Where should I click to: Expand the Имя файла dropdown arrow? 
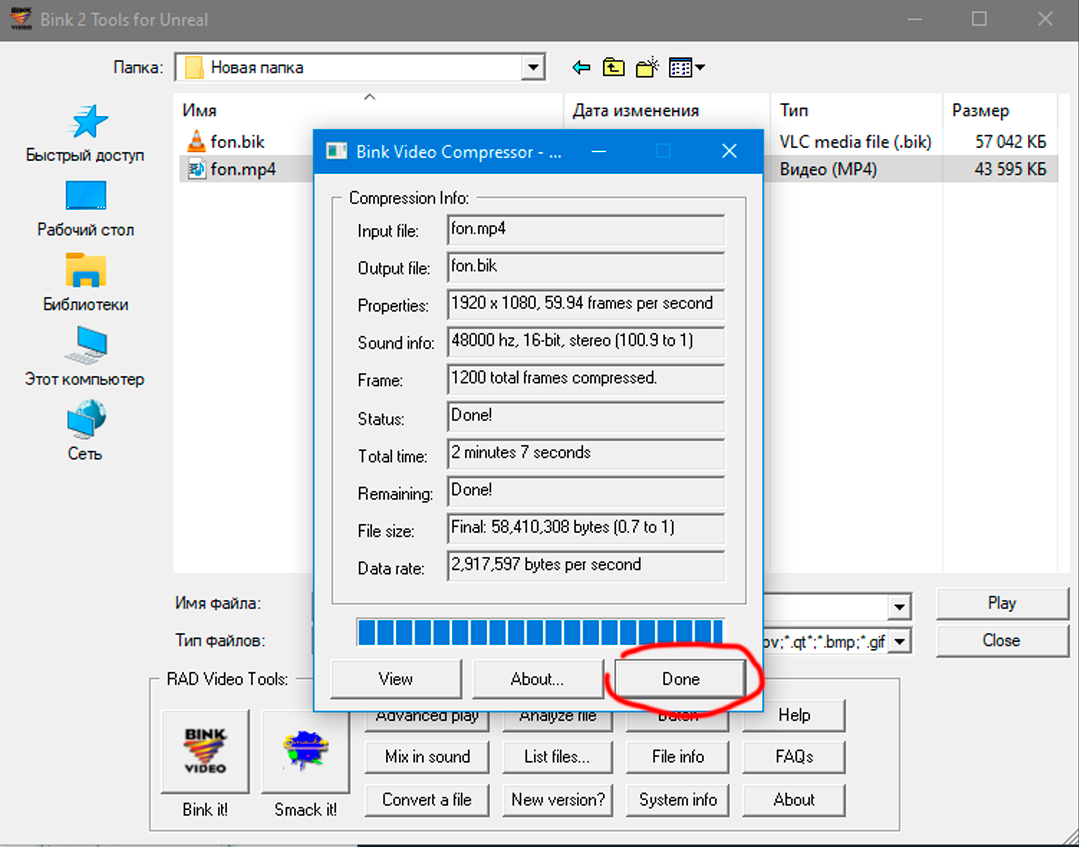[x=899, y=607]
